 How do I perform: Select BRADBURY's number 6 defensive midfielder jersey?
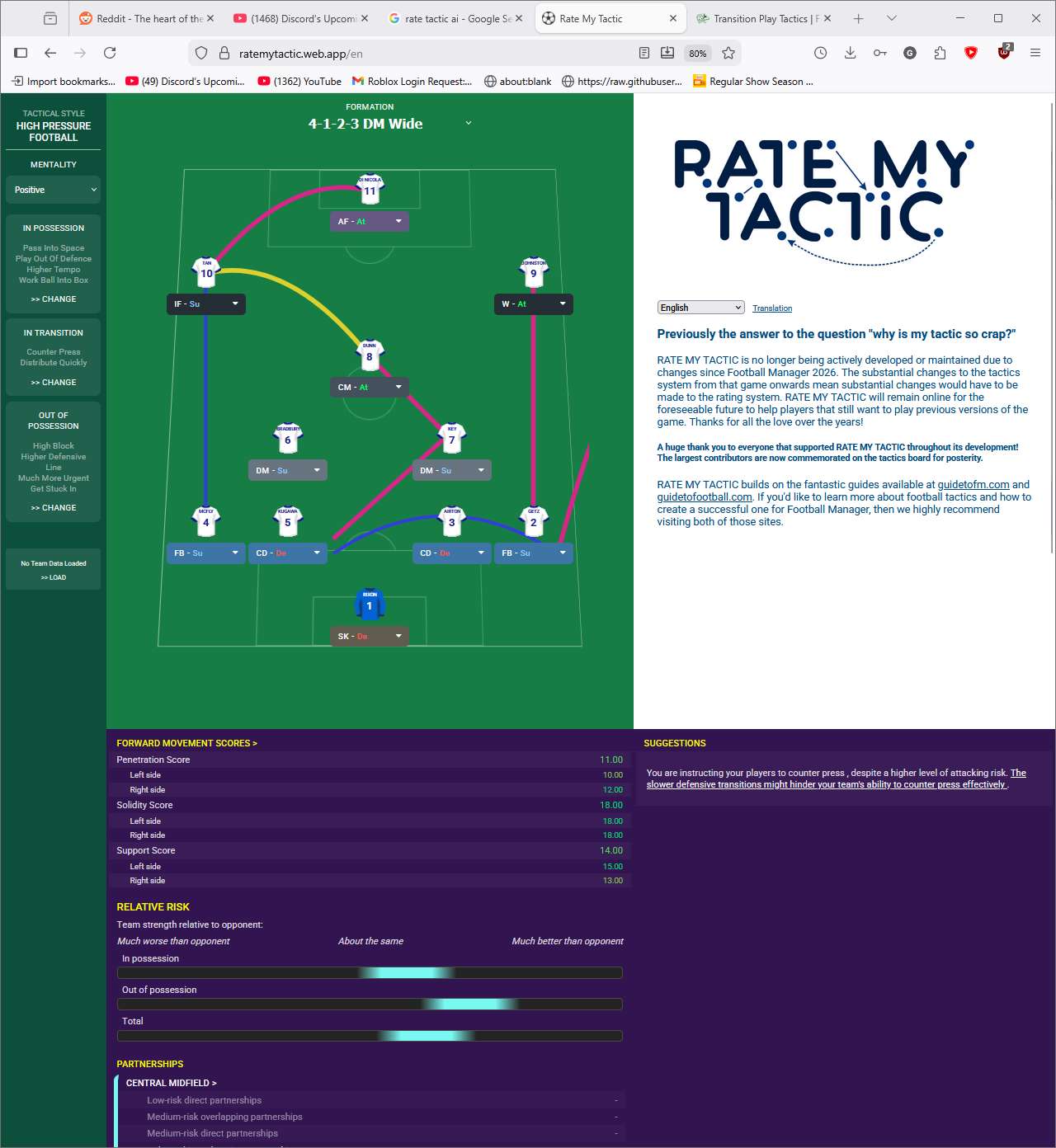[x=287, y=439]
